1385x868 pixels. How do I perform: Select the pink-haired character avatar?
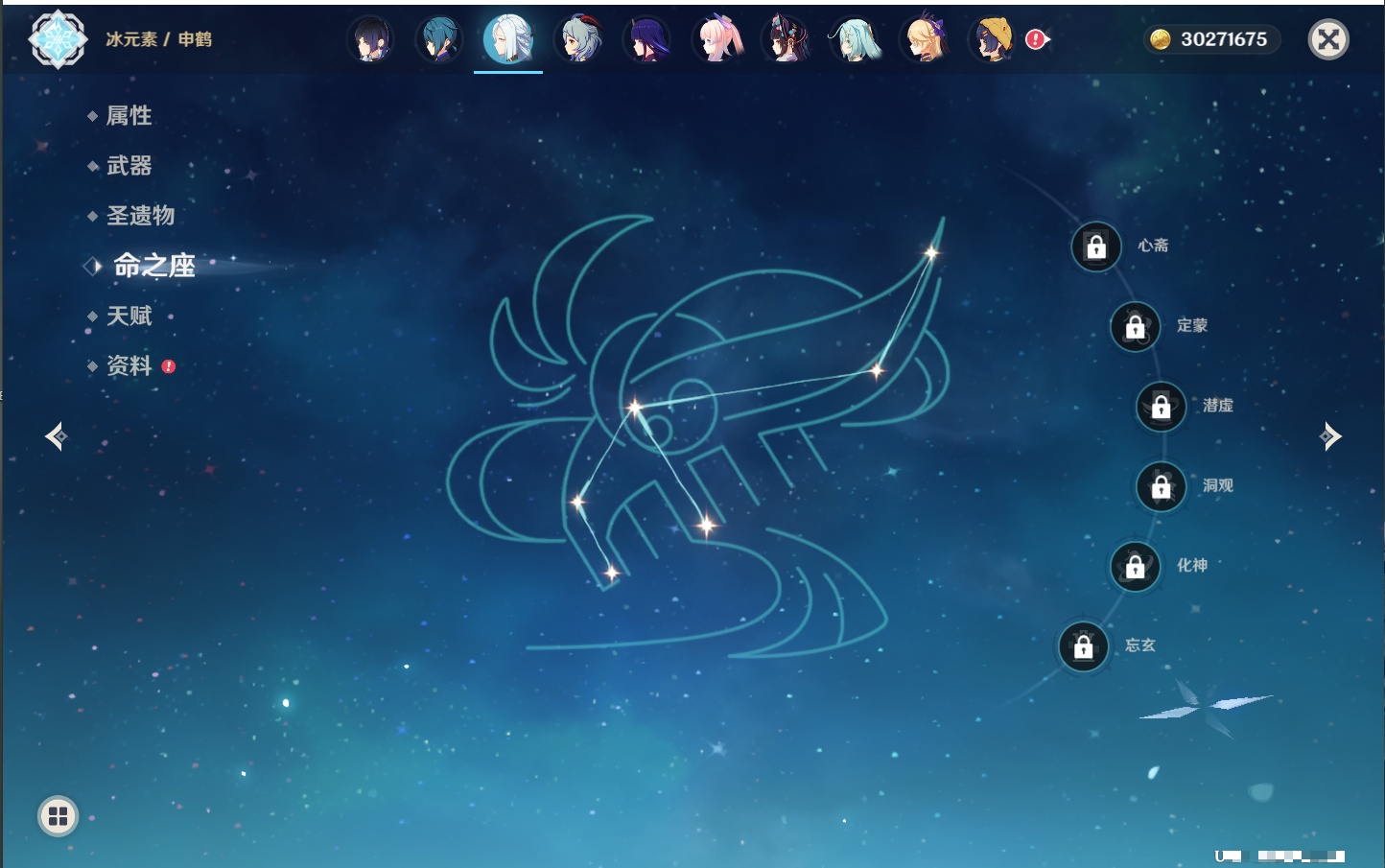(717, 39)
